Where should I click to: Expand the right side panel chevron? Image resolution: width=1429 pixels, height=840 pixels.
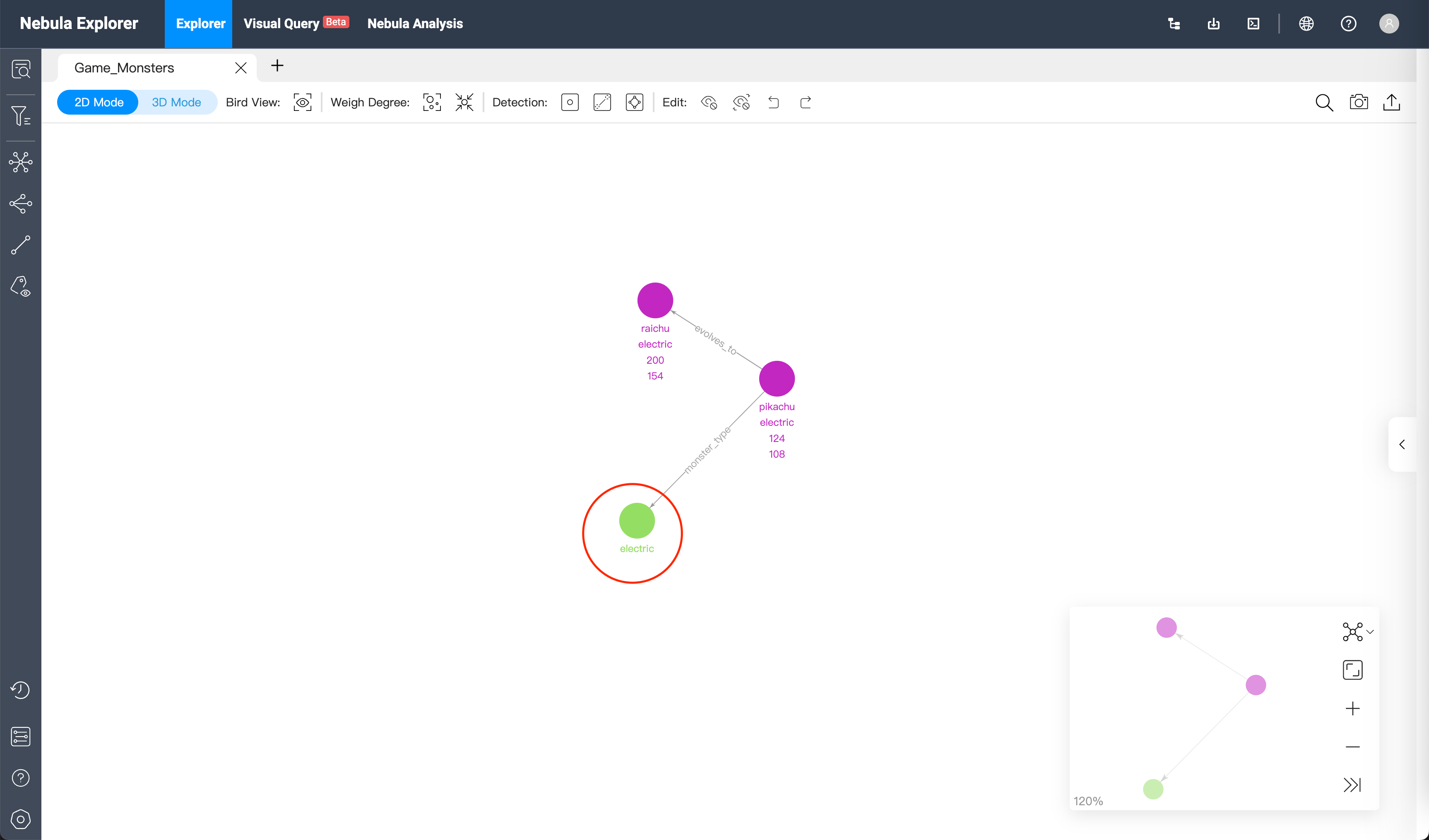click(x=1402, y=444)
